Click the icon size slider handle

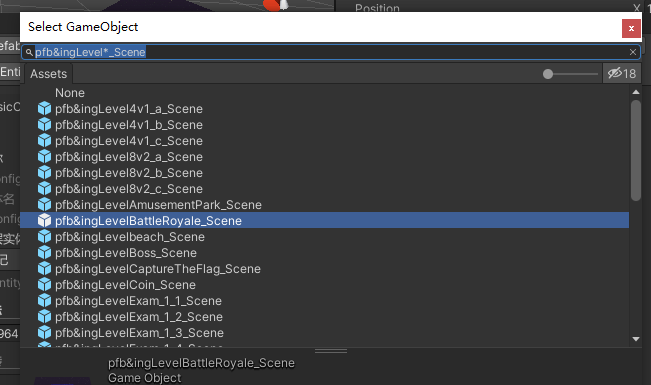tap(548, 74)
